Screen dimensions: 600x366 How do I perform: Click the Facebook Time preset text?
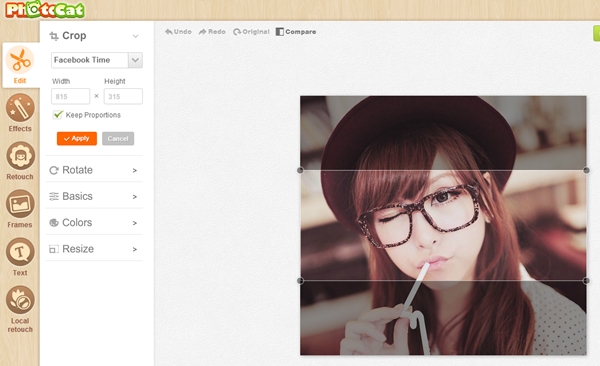click(x=82, y=60)
